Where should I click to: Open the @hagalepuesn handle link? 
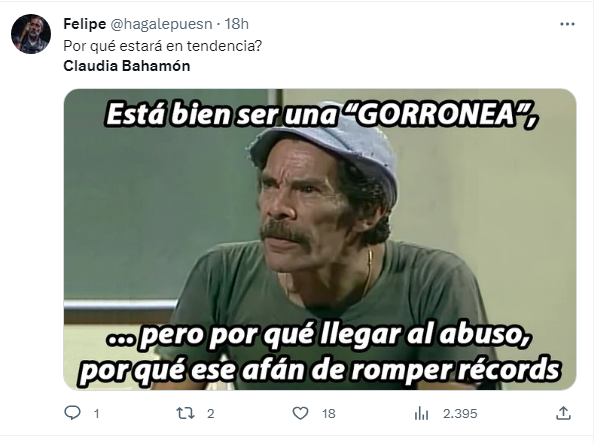(161, 24)
